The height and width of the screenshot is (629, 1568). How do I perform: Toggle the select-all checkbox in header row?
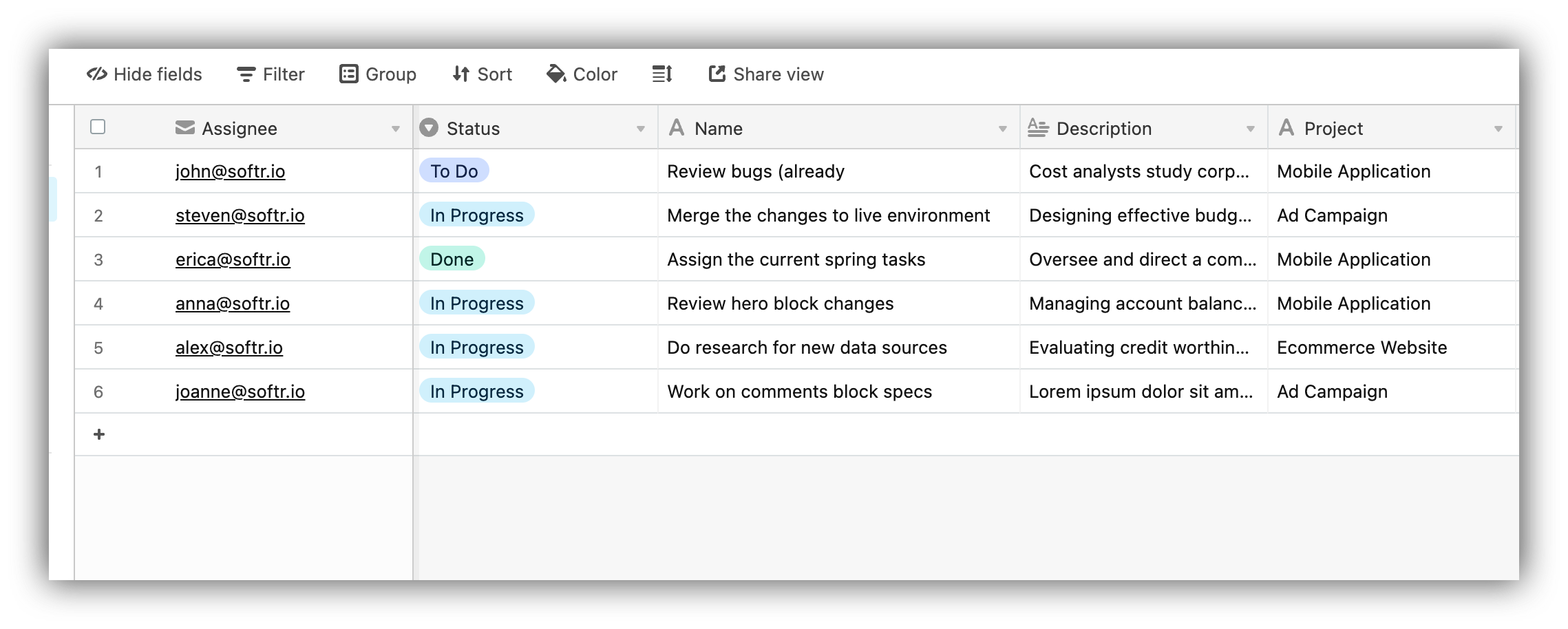point(97,127)
